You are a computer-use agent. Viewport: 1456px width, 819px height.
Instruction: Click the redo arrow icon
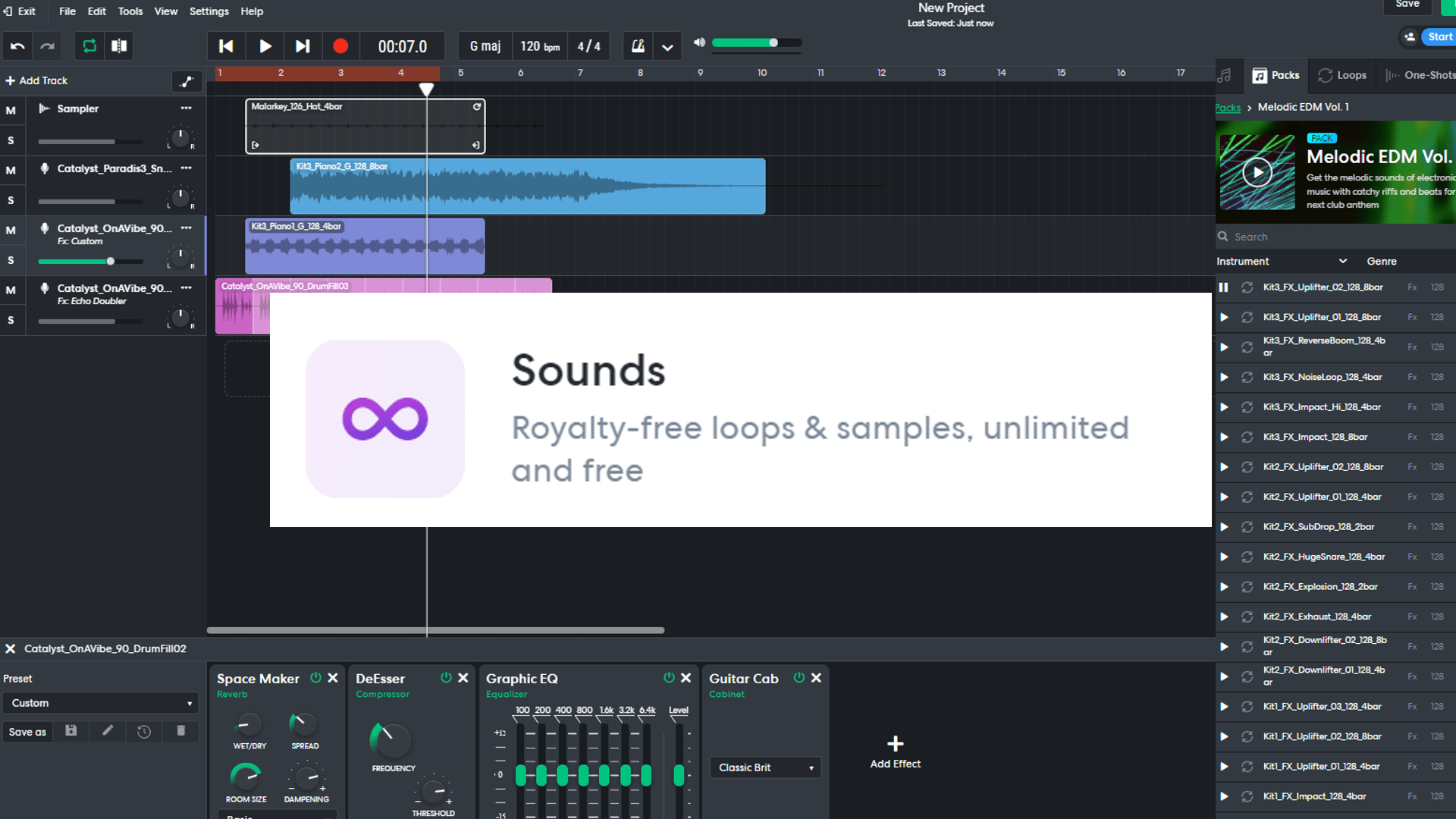(47, 46)
